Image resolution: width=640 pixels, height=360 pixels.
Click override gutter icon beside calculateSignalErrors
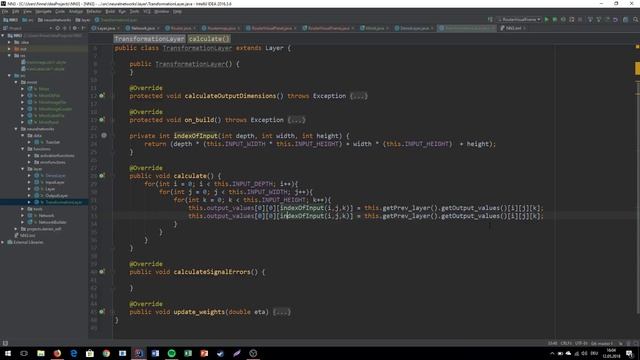coord(102,272)
